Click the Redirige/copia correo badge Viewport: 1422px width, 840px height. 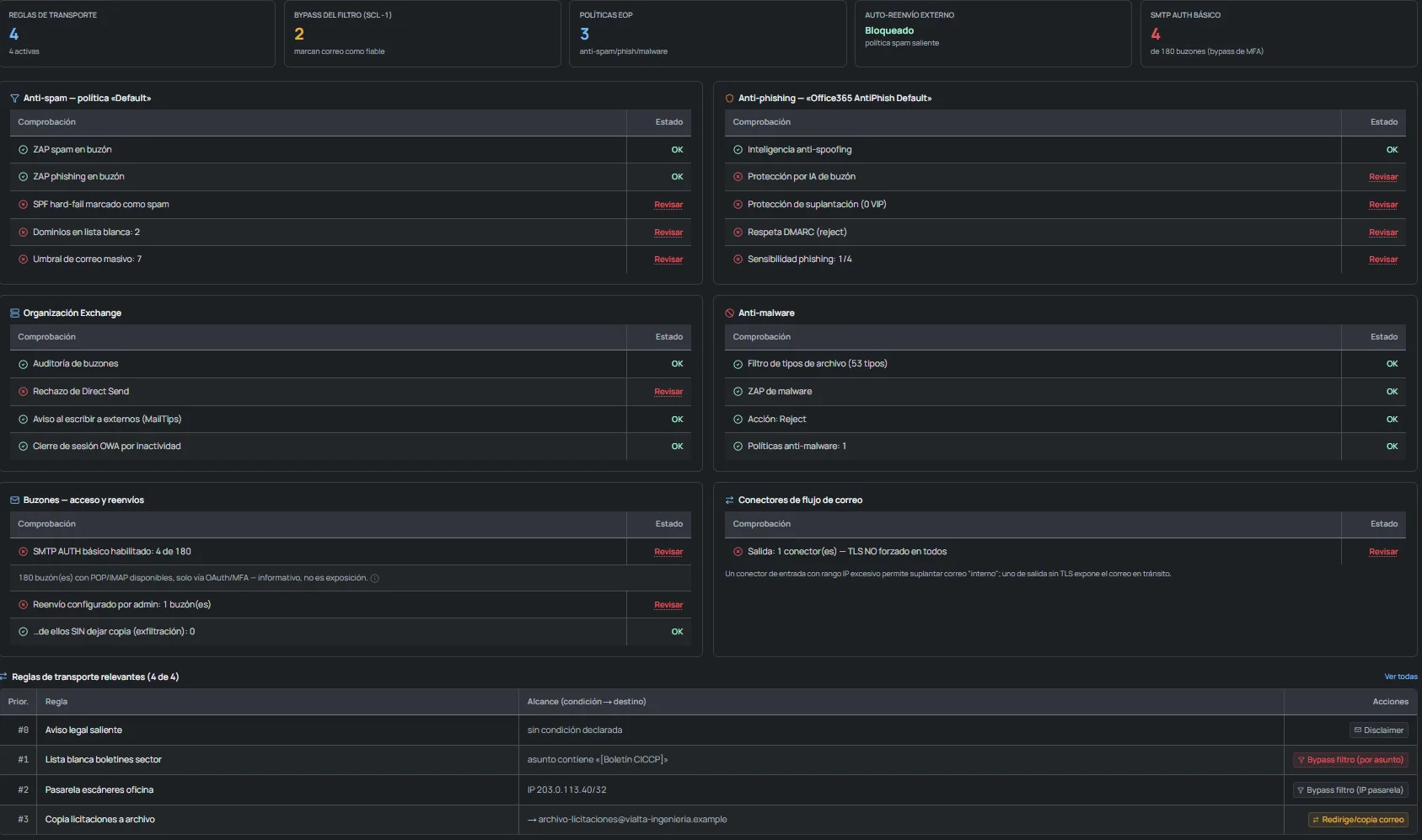coord(1358,820)
